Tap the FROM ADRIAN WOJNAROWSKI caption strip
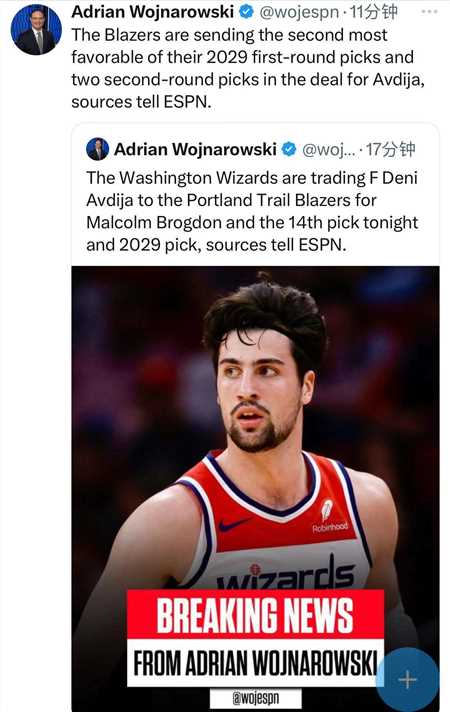The height and width of the screenshot is (712, 450). pos(255,663)
